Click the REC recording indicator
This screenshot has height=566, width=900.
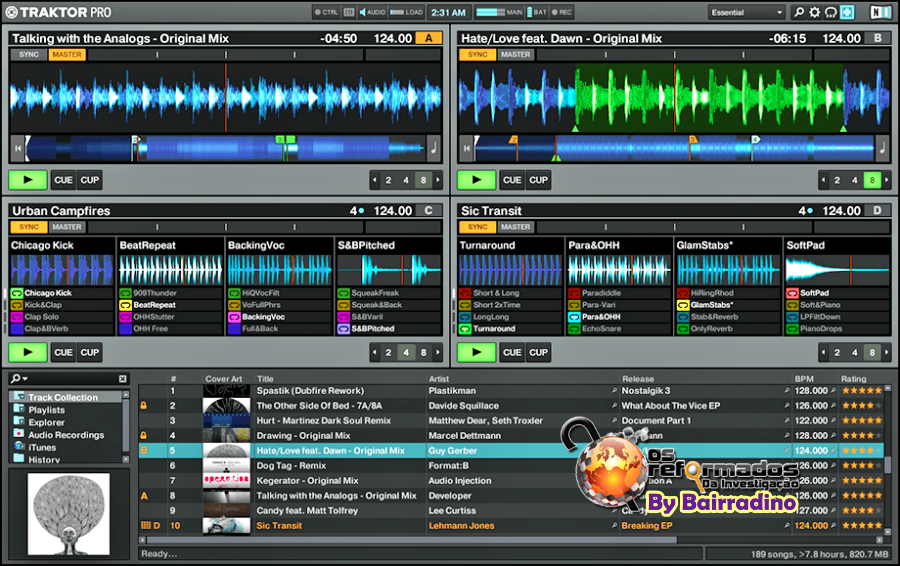[562, 12]
